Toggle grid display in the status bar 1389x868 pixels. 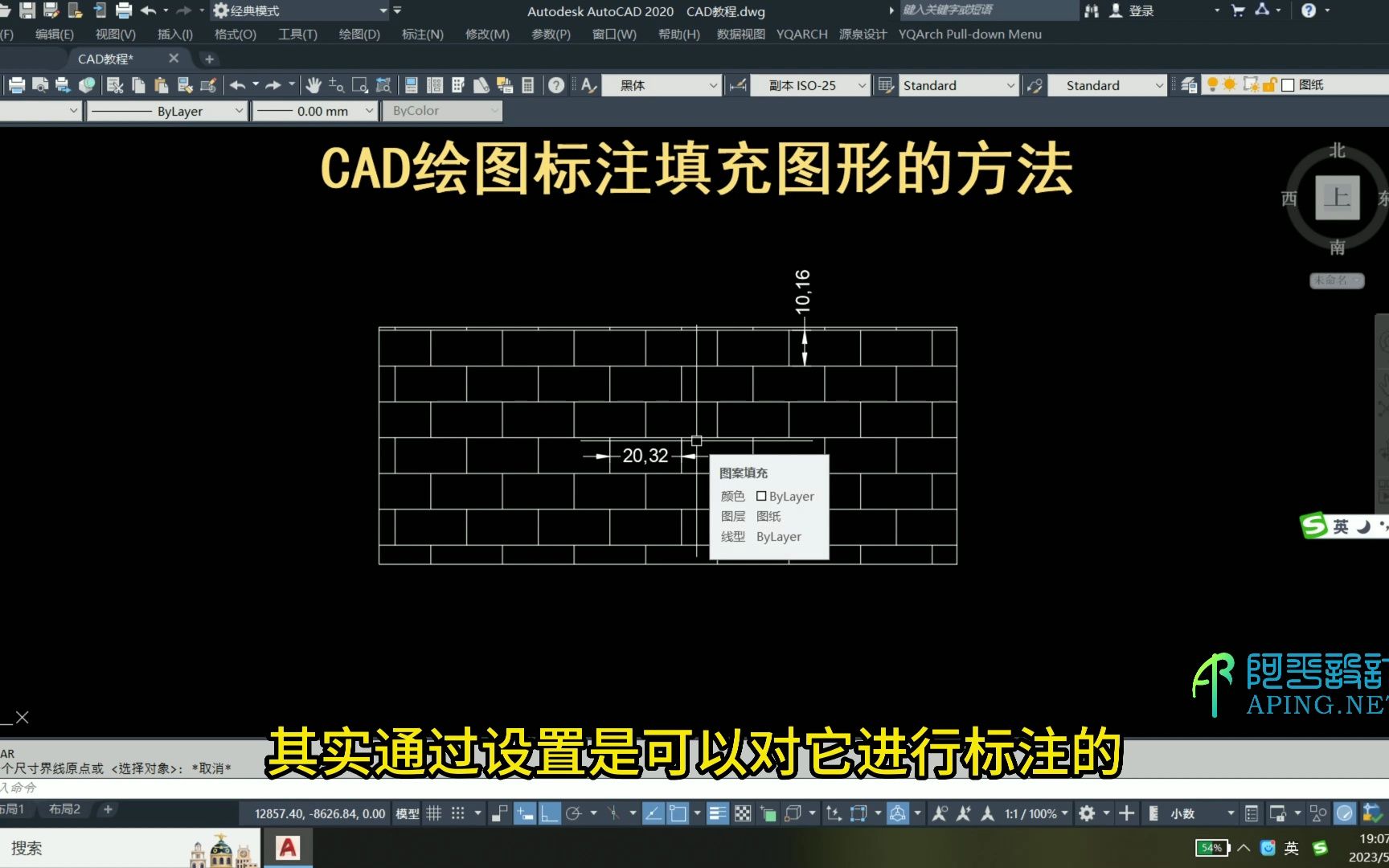(x=434, y=813)
